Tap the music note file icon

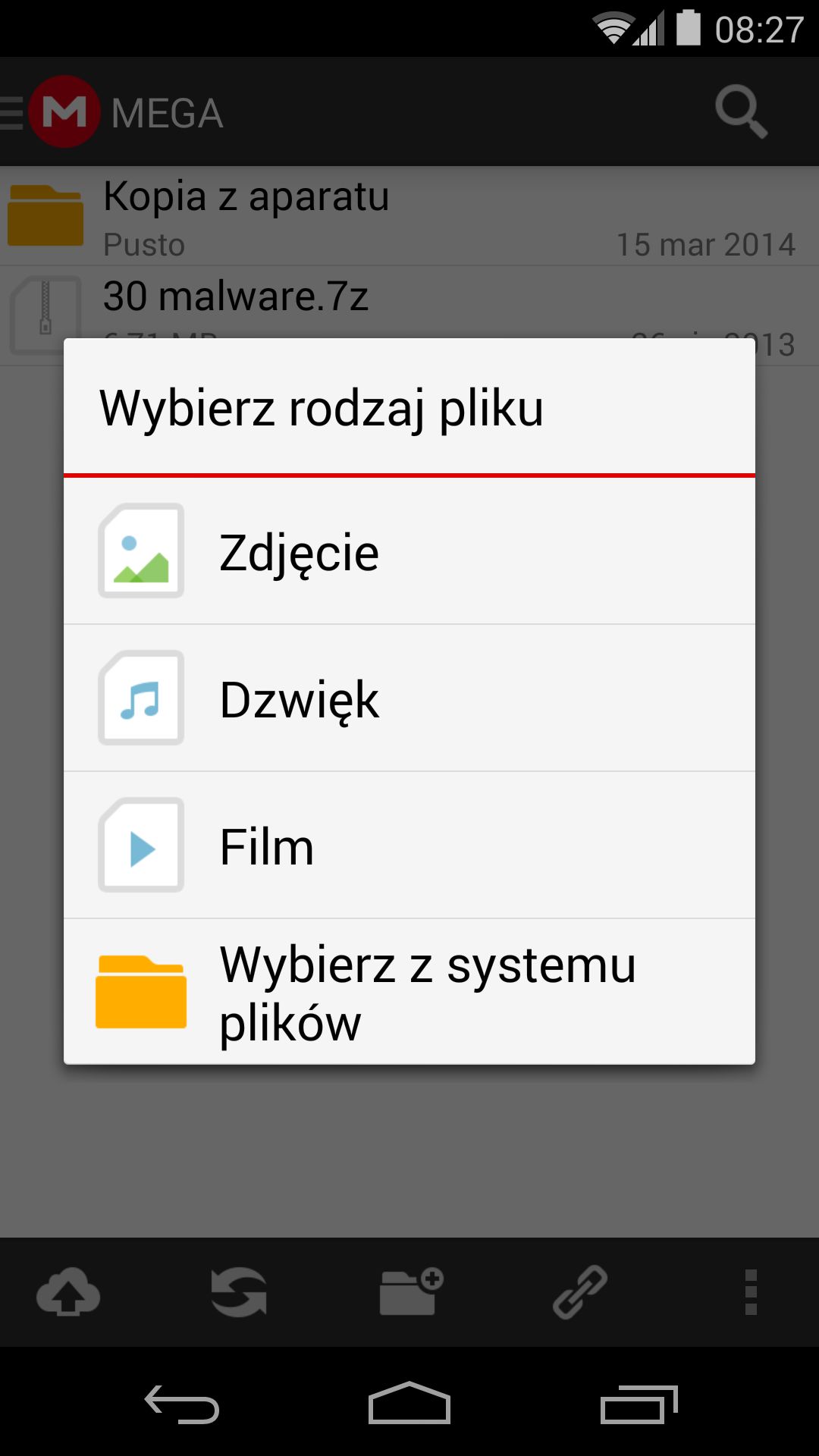pos(141,698)
